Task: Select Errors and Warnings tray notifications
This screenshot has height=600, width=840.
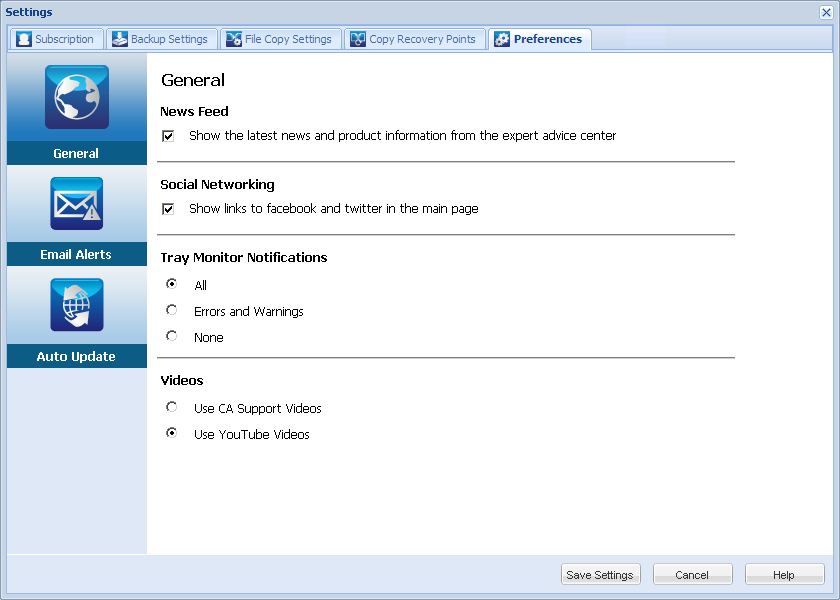Action: pos(171,310)
